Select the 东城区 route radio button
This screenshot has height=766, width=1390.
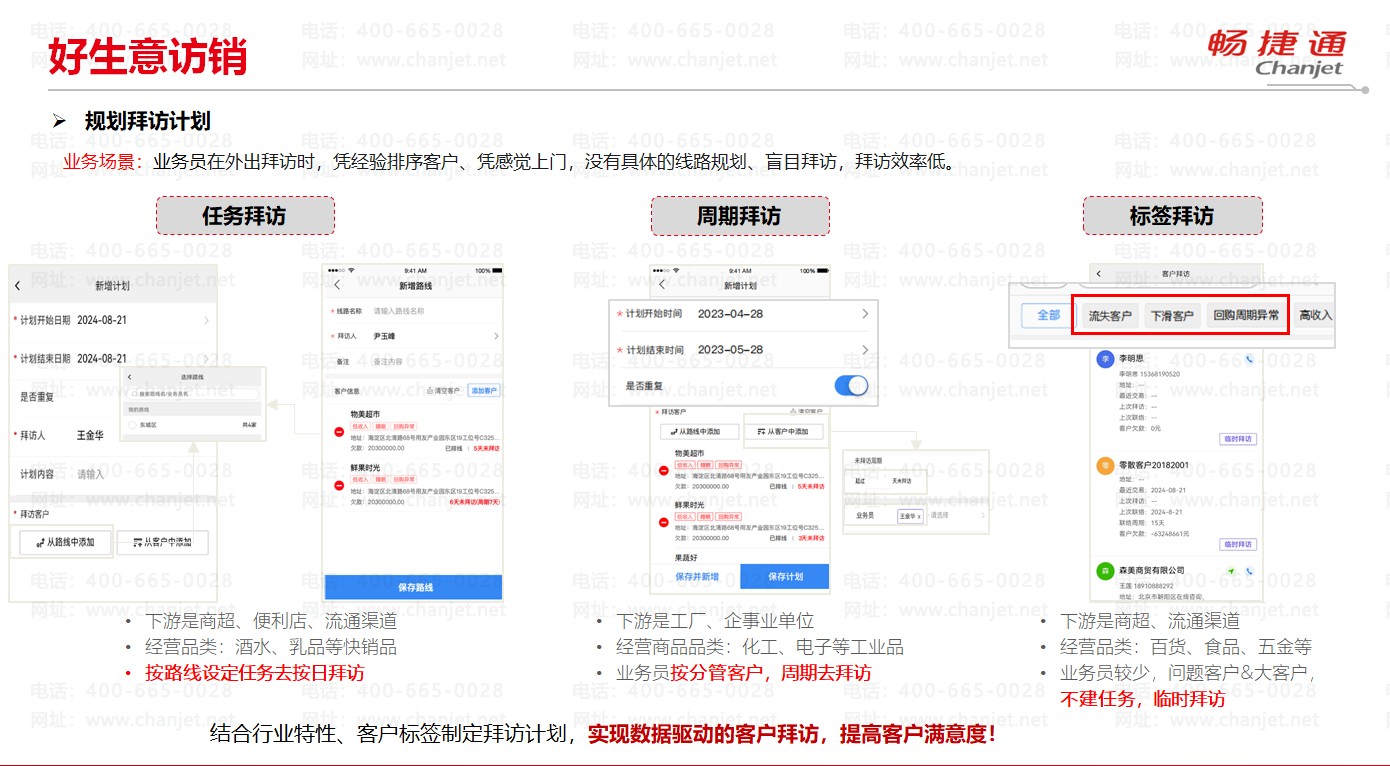[132, 425]
